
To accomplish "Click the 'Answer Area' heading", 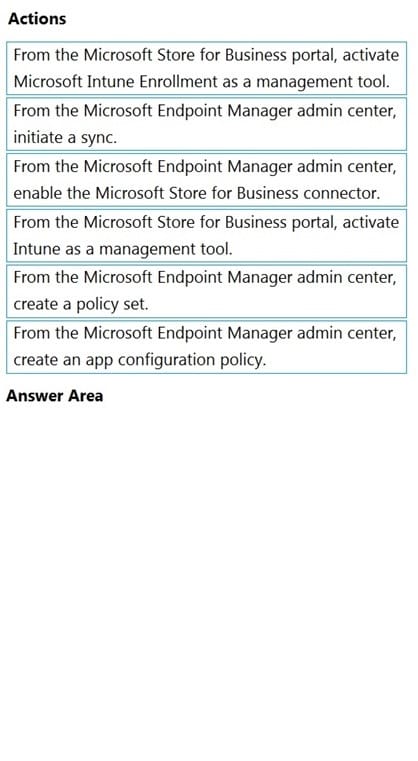I will coord(54,396).
